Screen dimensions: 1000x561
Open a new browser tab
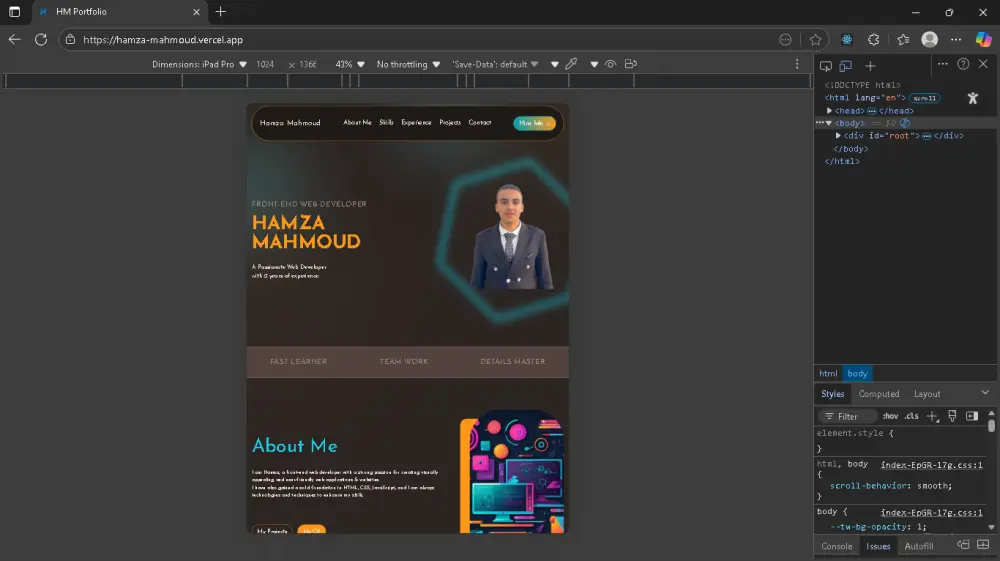pos(221,11)
